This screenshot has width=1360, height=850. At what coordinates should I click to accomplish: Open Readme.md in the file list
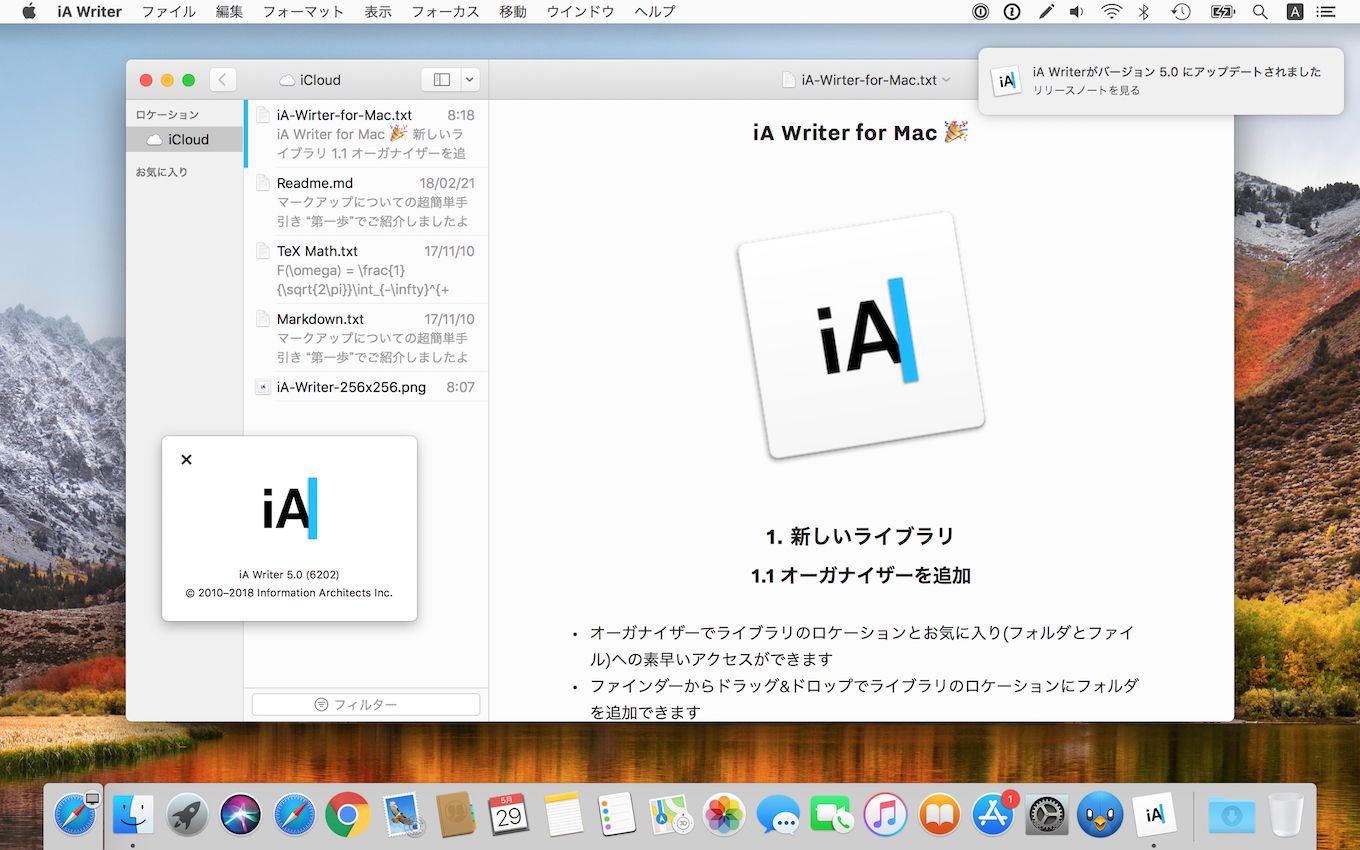point(366,201)
